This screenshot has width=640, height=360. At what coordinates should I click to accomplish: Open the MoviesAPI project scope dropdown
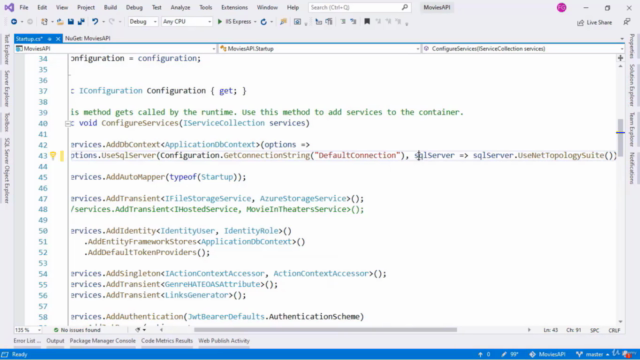(116, 49)
